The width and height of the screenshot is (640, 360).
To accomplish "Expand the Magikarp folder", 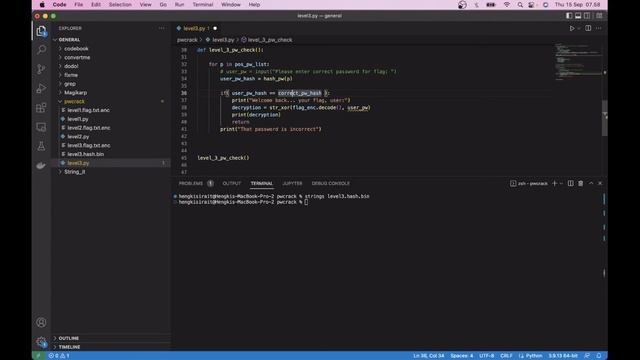I will point(75,93).
